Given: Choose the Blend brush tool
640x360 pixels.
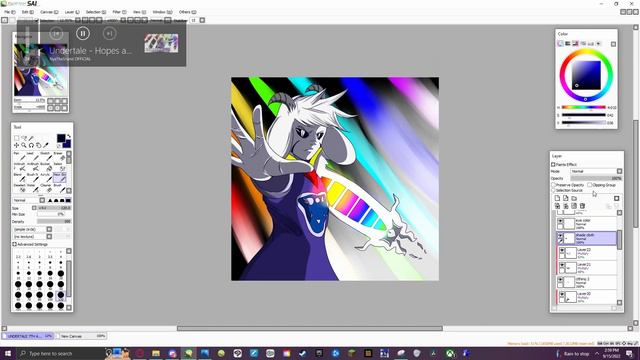Looking at the screenshot, I should pos(20,178).
